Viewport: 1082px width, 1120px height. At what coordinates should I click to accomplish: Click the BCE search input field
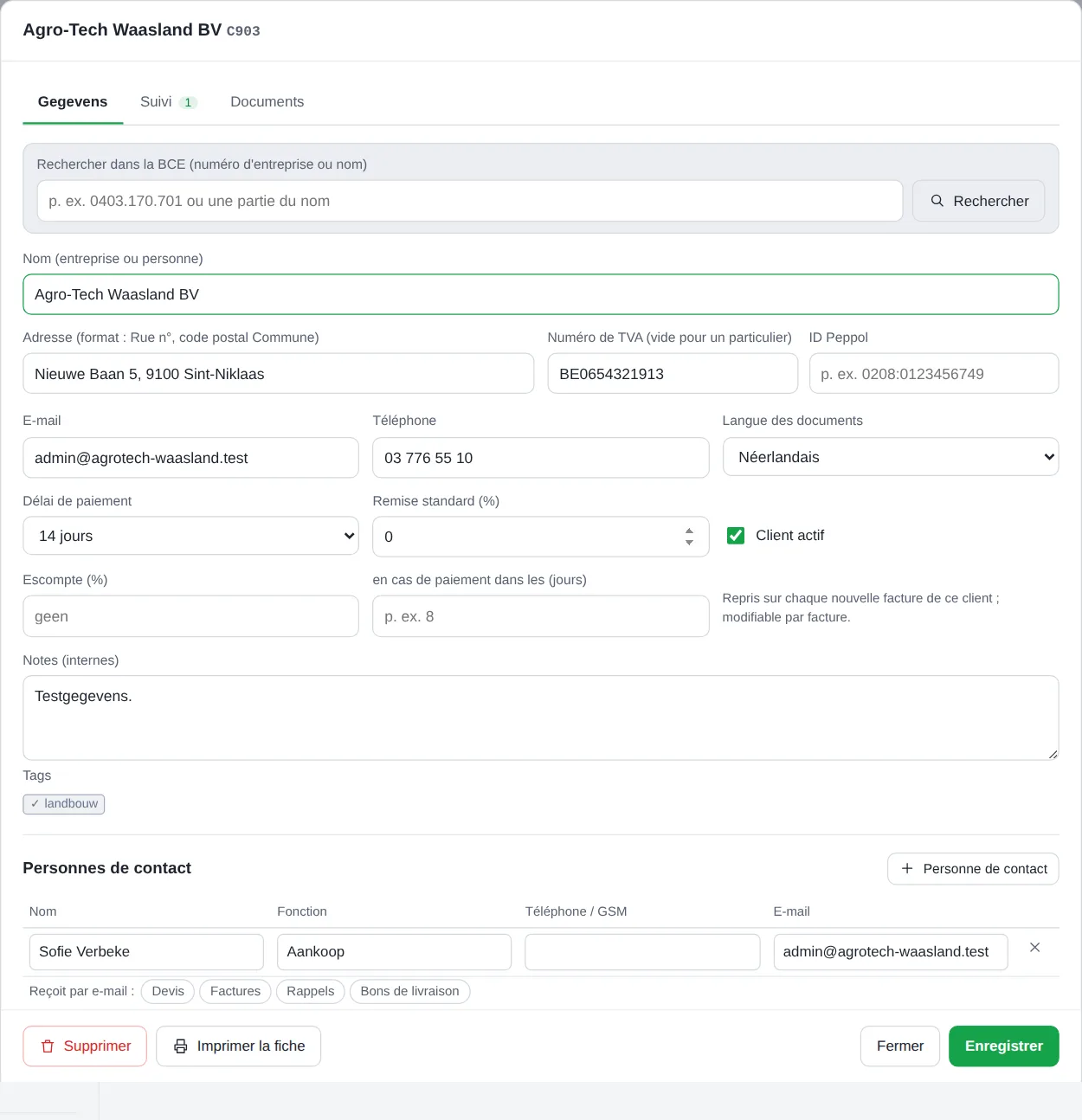[x=470, y=201]
